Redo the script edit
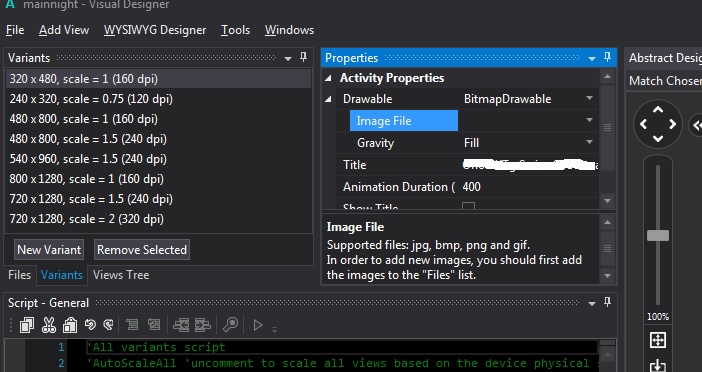This screenshot has height=372, width=702. point(108,325)
